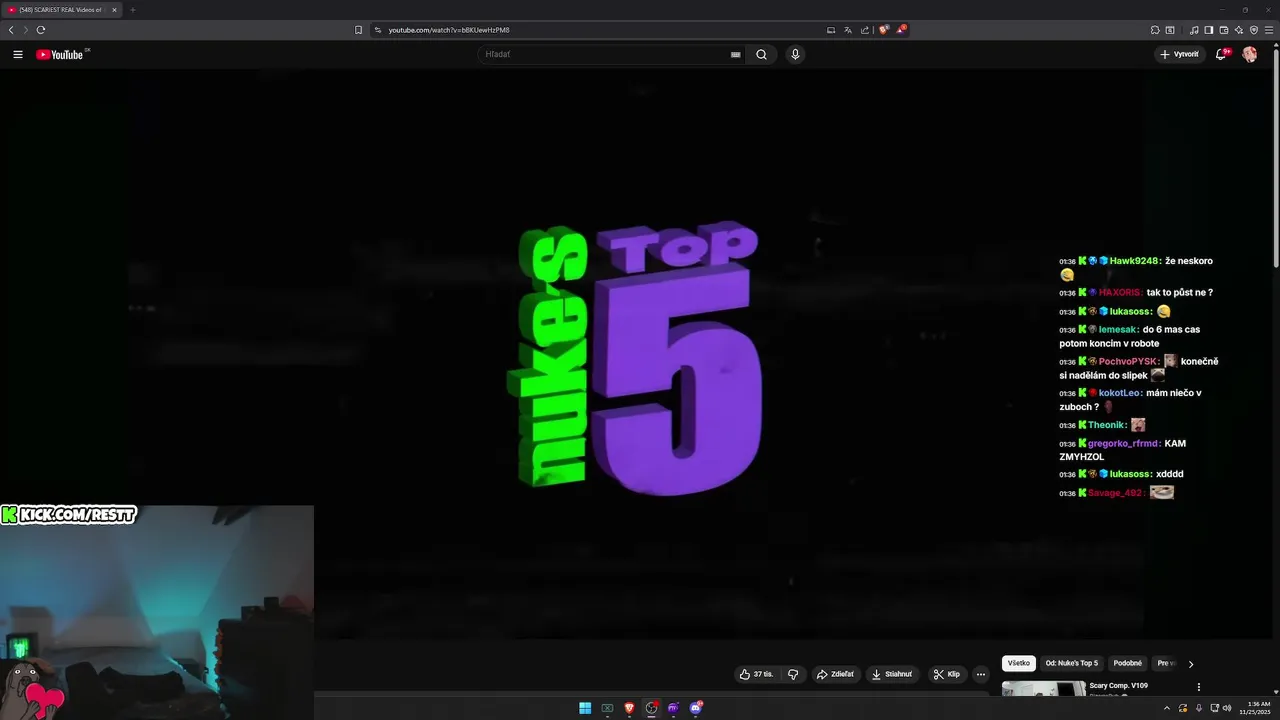
Task: Dislike the video with thumbs-down
Action: [793, 674]
